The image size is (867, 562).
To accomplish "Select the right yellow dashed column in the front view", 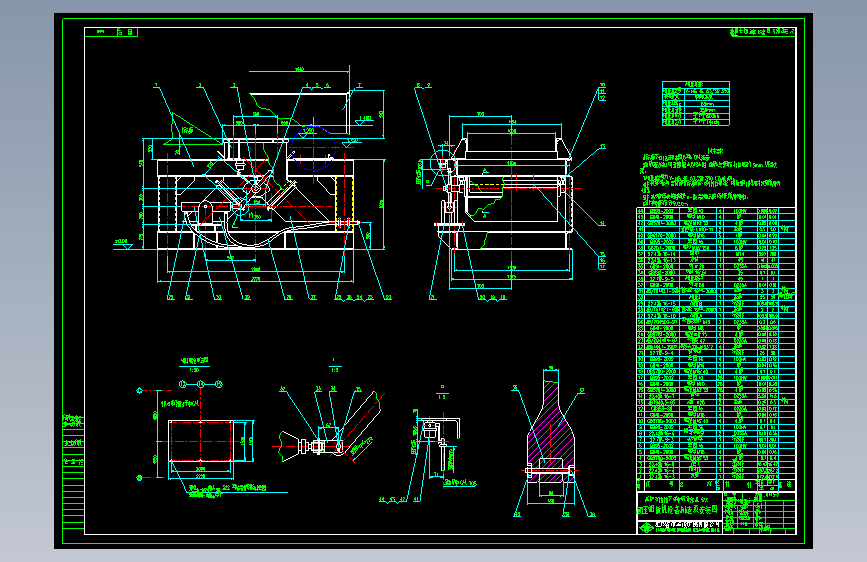I will [344, 204].
